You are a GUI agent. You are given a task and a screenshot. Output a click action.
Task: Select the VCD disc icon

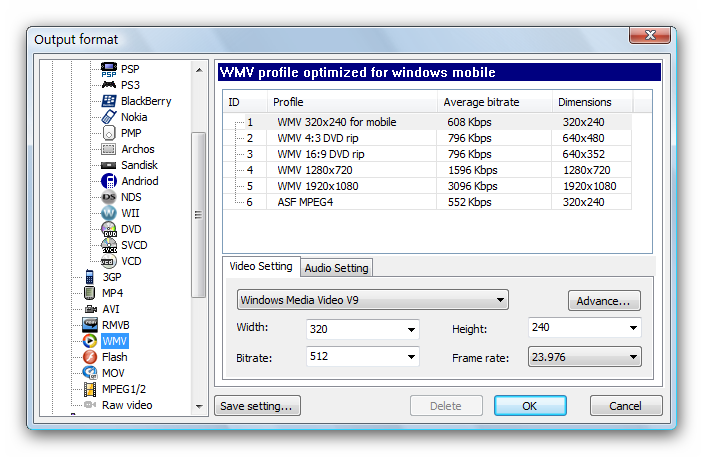(109, 261)
